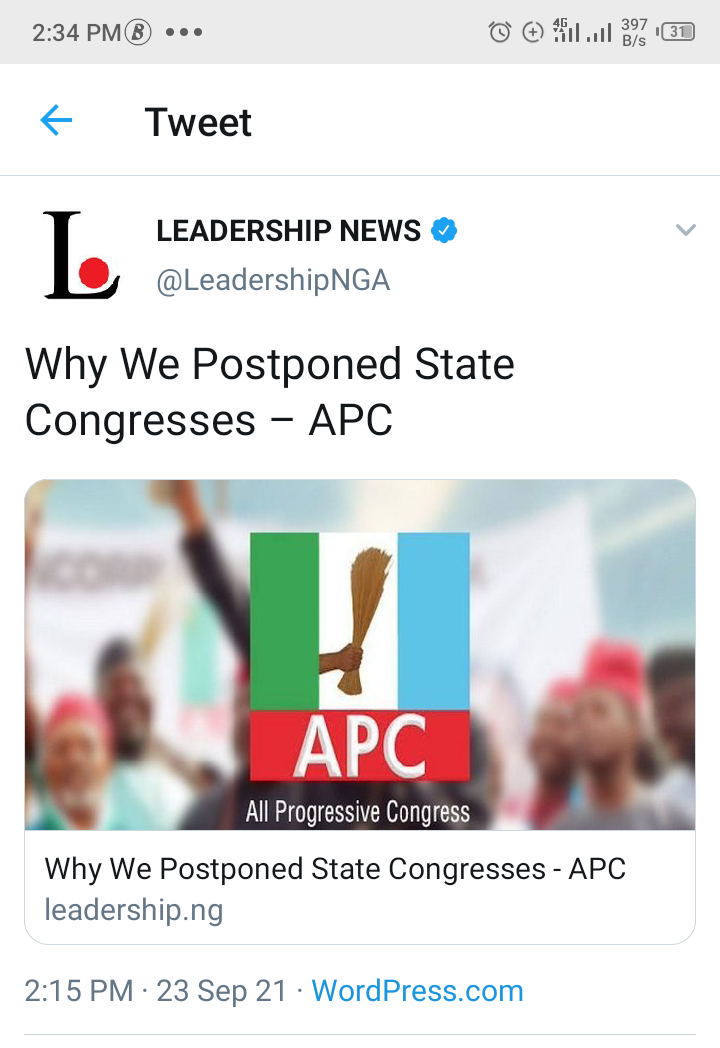Screen dimensions: 720x1048
Task: Tap the 4G signal strength icon
Action: 567,31
